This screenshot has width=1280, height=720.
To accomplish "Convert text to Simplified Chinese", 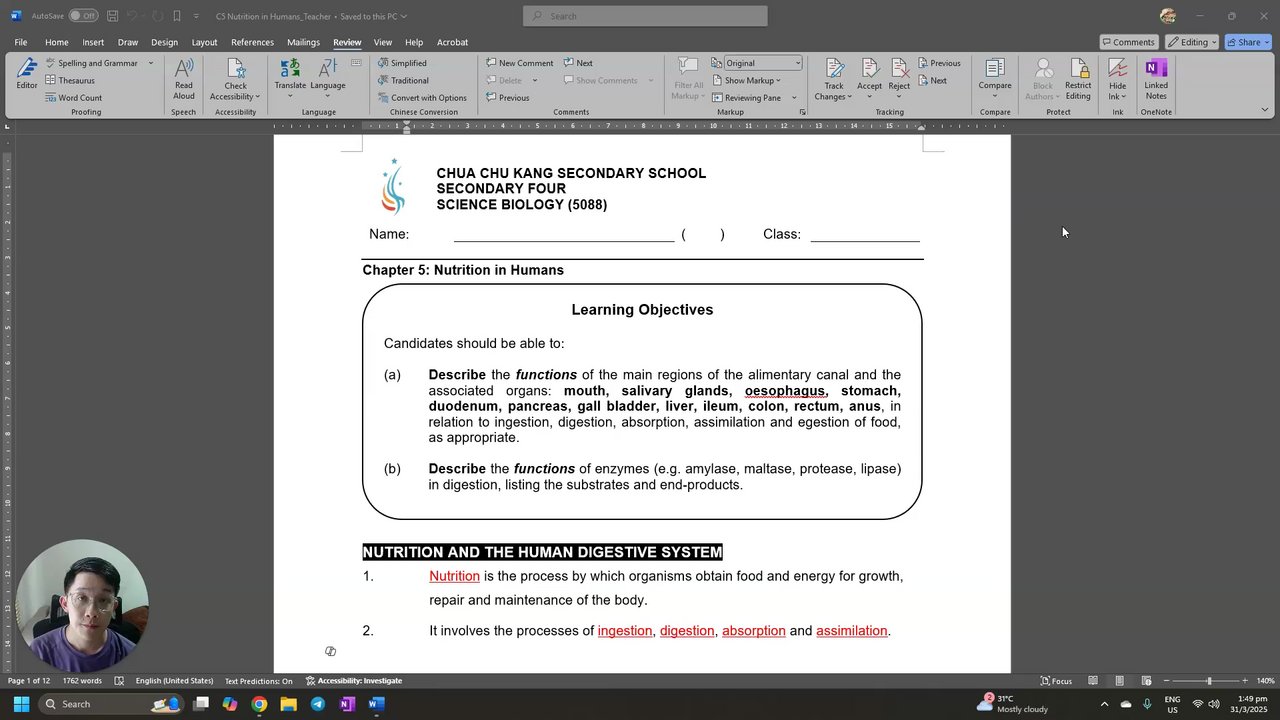I will (x=402, y=63).
